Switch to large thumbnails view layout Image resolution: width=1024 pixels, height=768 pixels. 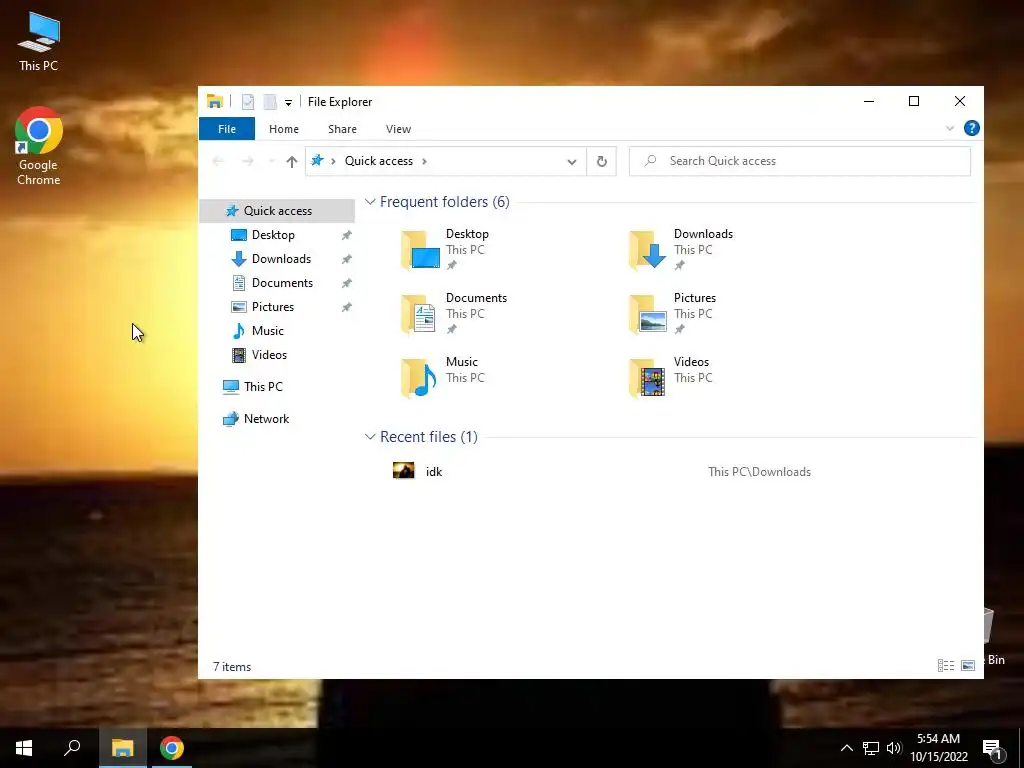click(968, 665)
